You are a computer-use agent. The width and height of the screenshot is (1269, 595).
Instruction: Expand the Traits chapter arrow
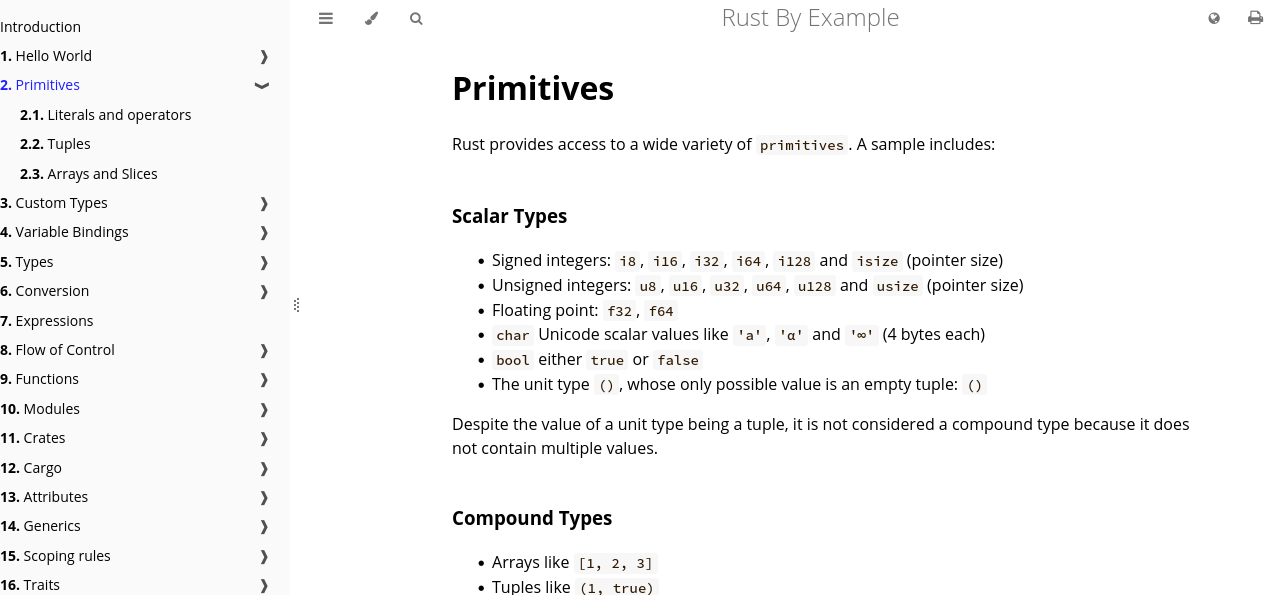click(264, 586)
